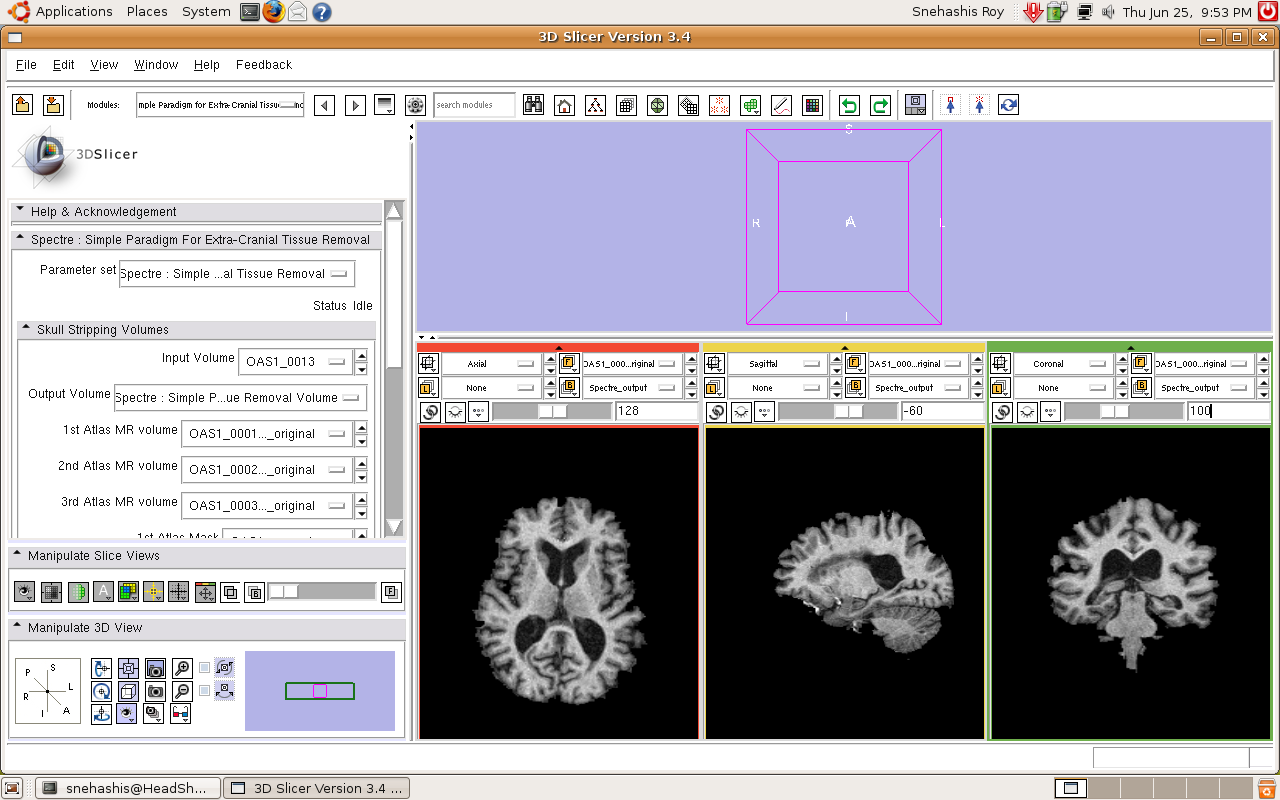Open the File menu

click(x=26, y=65)
